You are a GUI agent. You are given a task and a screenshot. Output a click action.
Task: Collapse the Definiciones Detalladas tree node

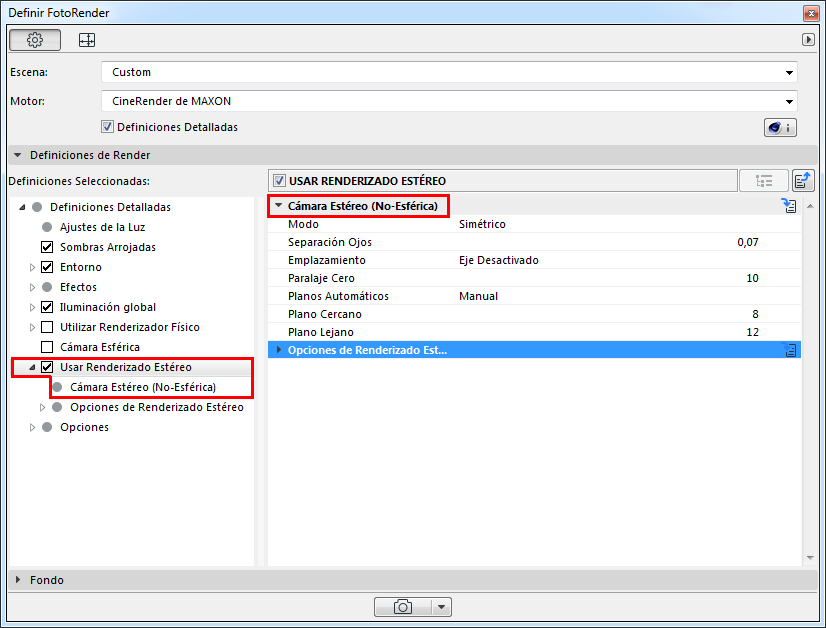[x=22, y=207]
